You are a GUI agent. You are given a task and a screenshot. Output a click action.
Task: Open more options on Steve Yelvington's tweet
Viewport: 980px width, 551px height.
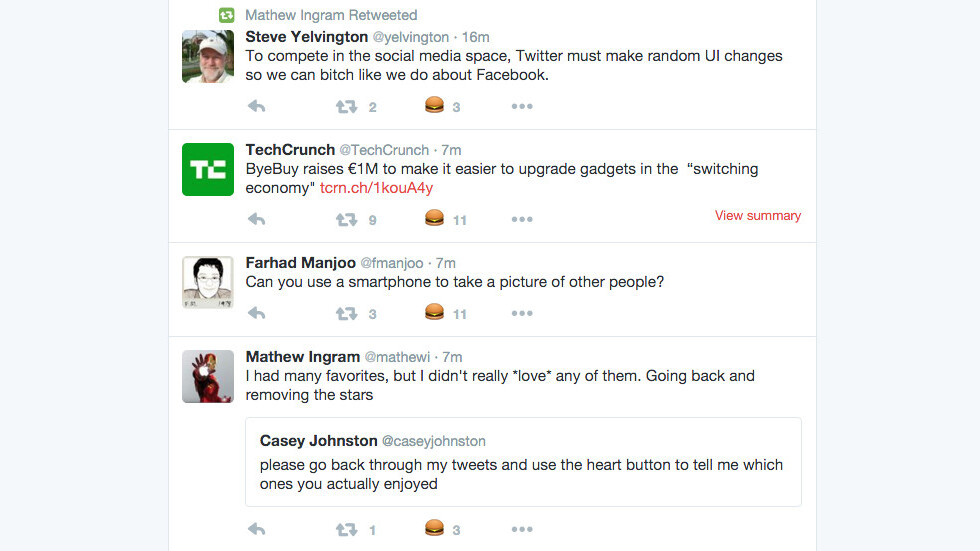[x=522, y=107]
